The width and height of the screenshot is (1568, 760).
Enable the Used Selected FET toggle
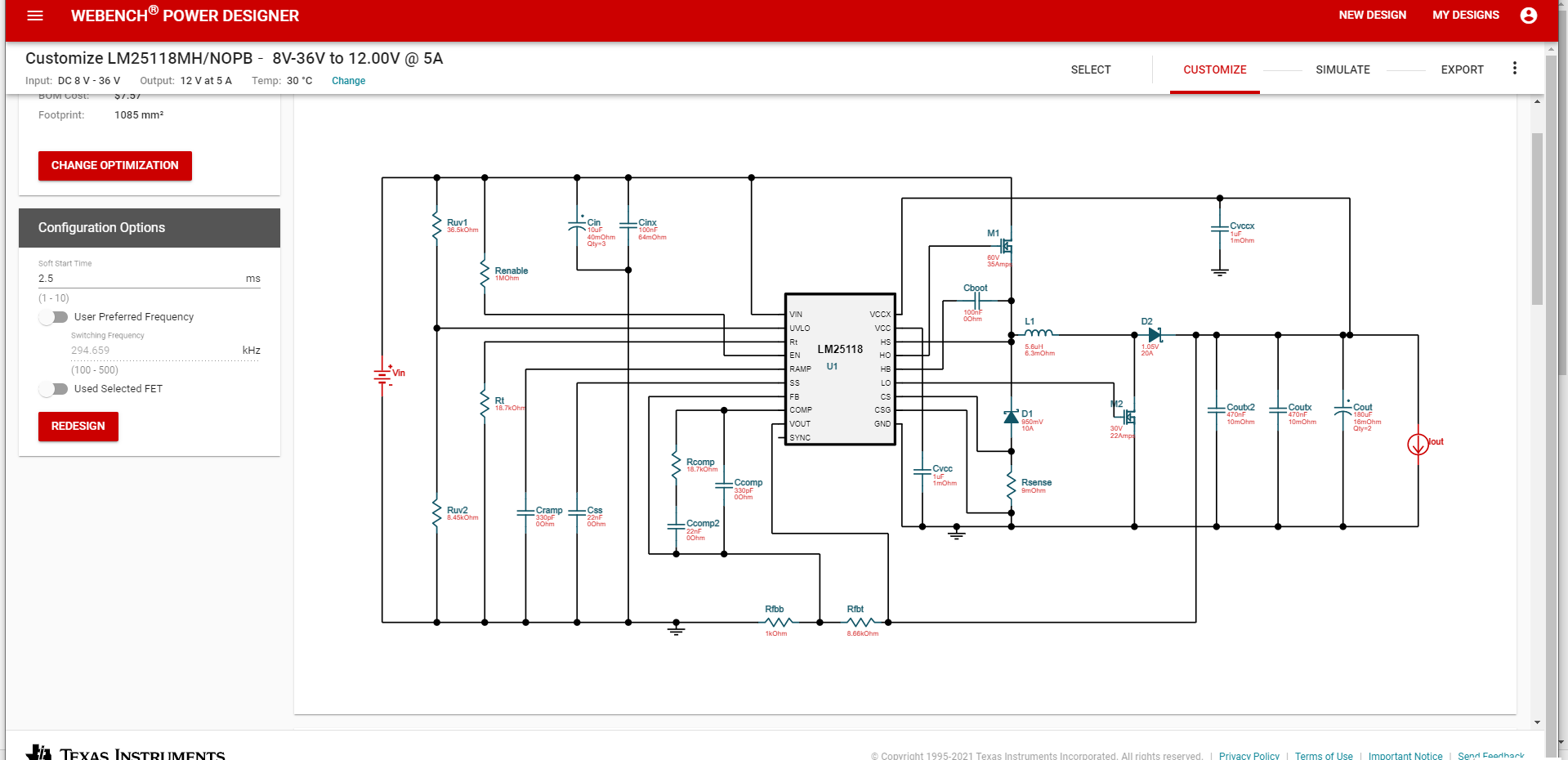tap(54, 389)
